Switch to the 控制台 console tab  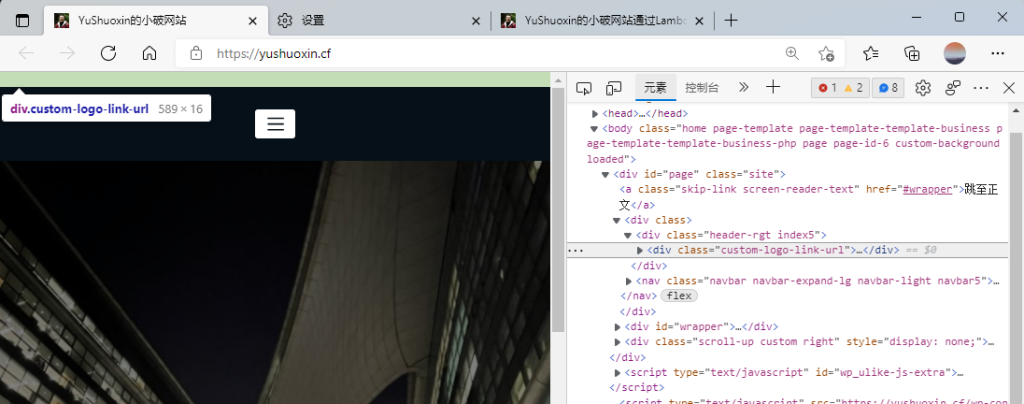tap(701, 88)
